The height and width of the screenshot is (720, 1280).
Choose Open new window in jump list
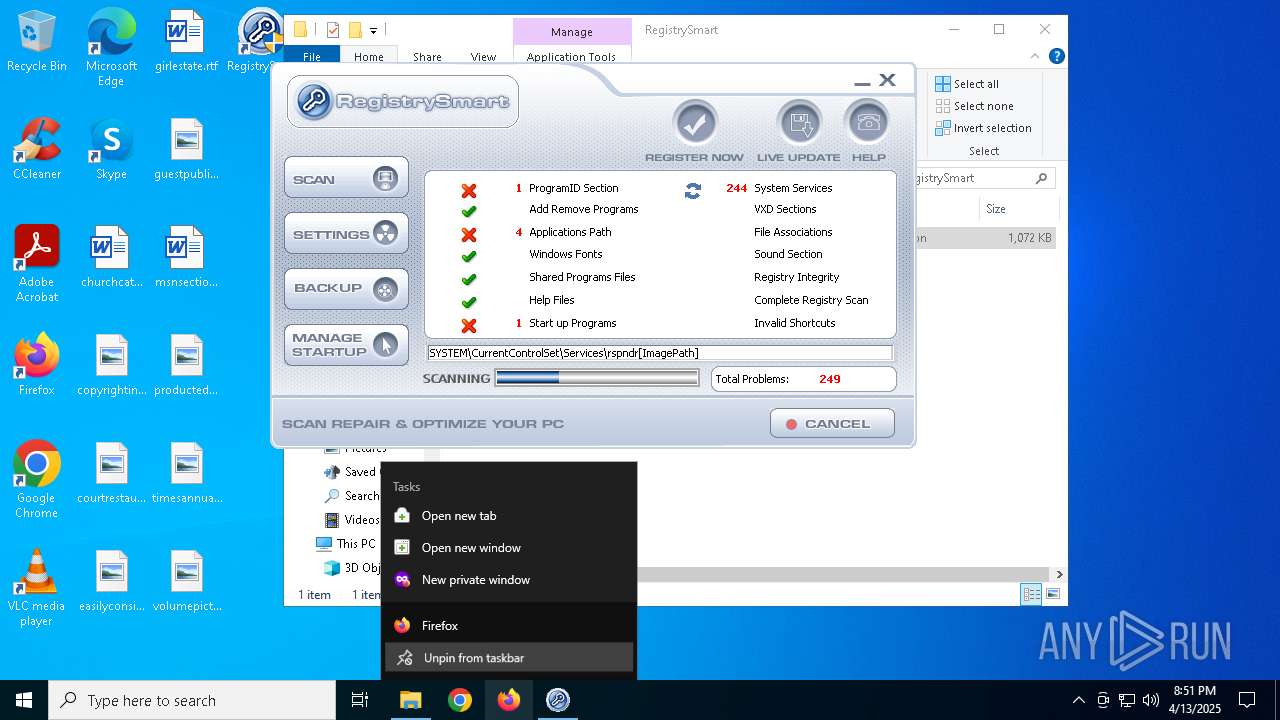tap(509, 548)
